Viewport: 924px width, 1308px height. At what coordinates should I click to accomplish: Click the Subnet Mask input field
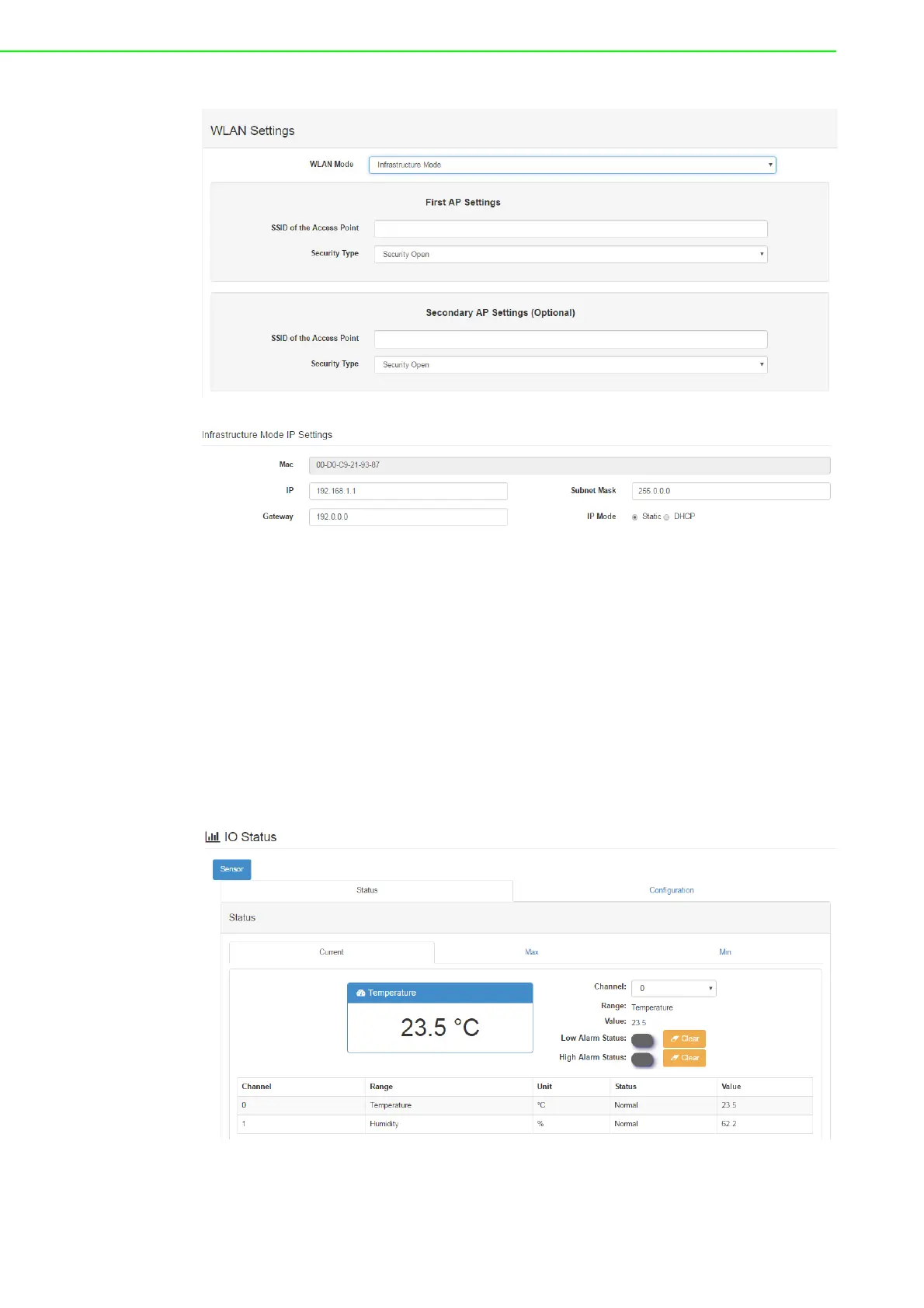tap(730, 492)
